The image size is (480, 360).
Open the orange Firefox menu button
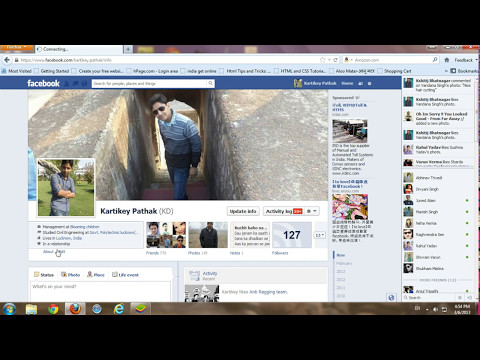[x=17, y=47]
